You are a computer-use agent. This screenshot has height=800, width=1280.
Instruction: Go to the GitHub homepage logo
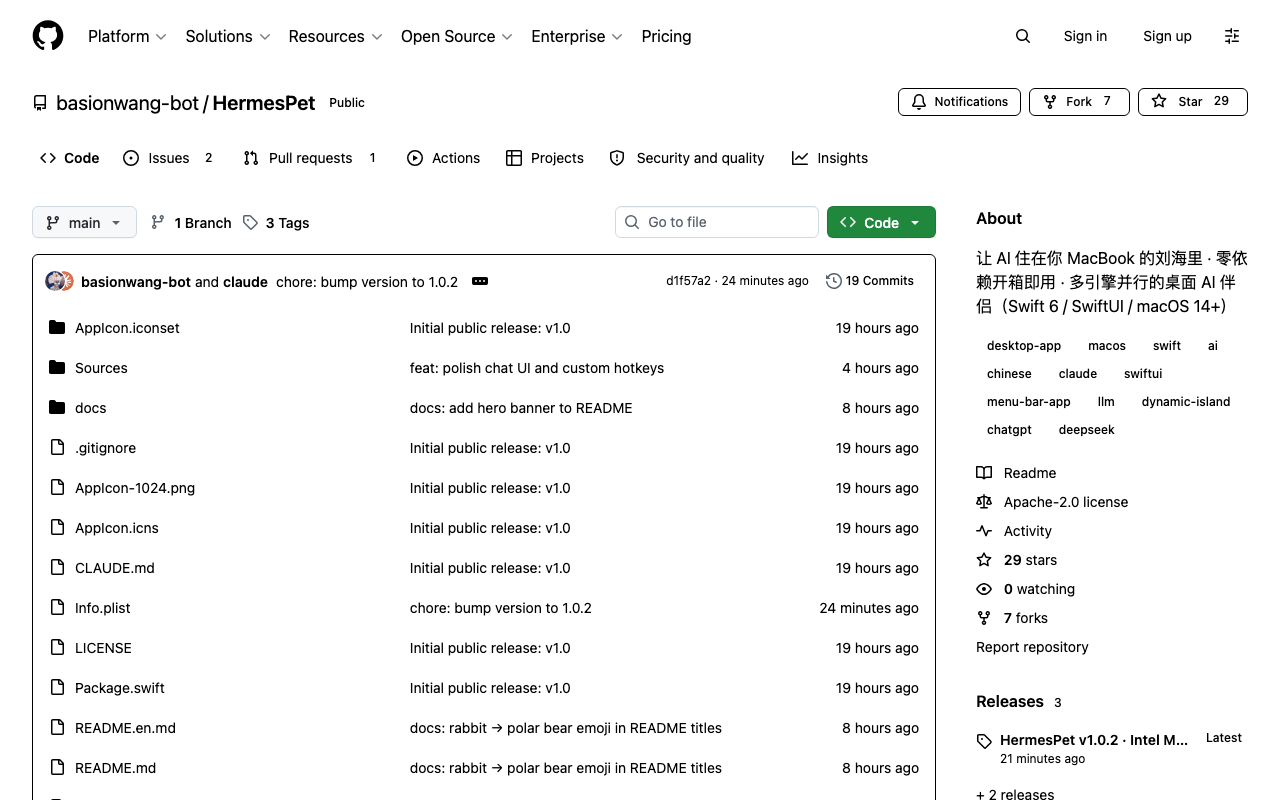pos(48,36)
